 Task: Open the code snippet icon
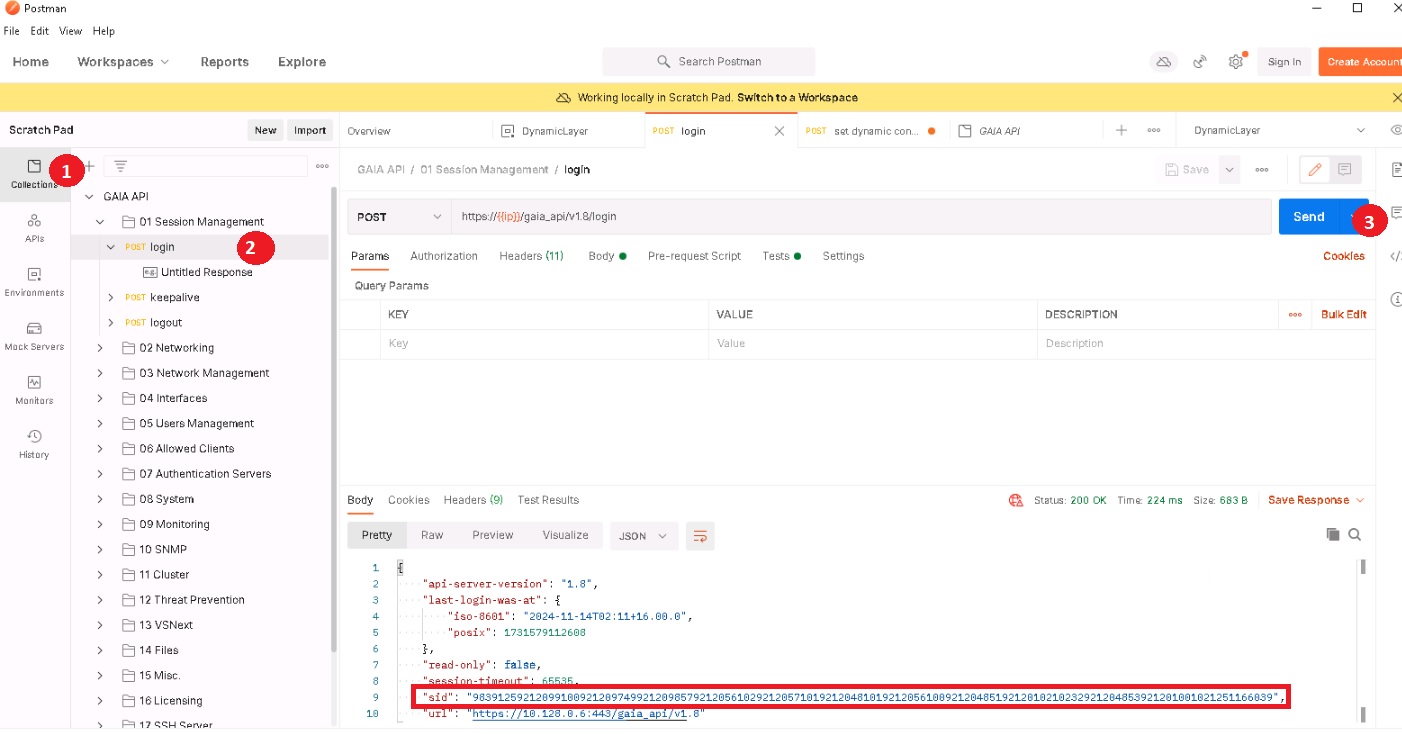point(1396,256)
